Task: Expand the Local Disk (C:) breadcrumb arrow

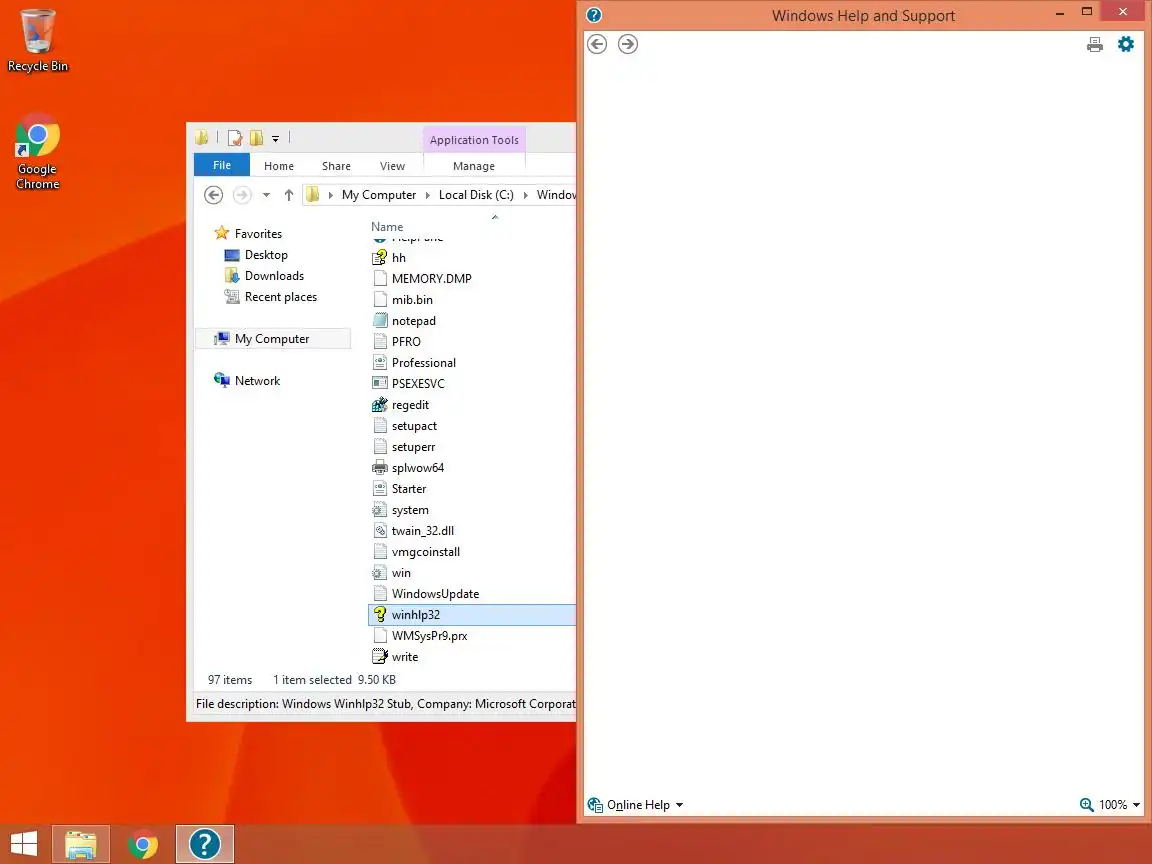Action: 525,195
